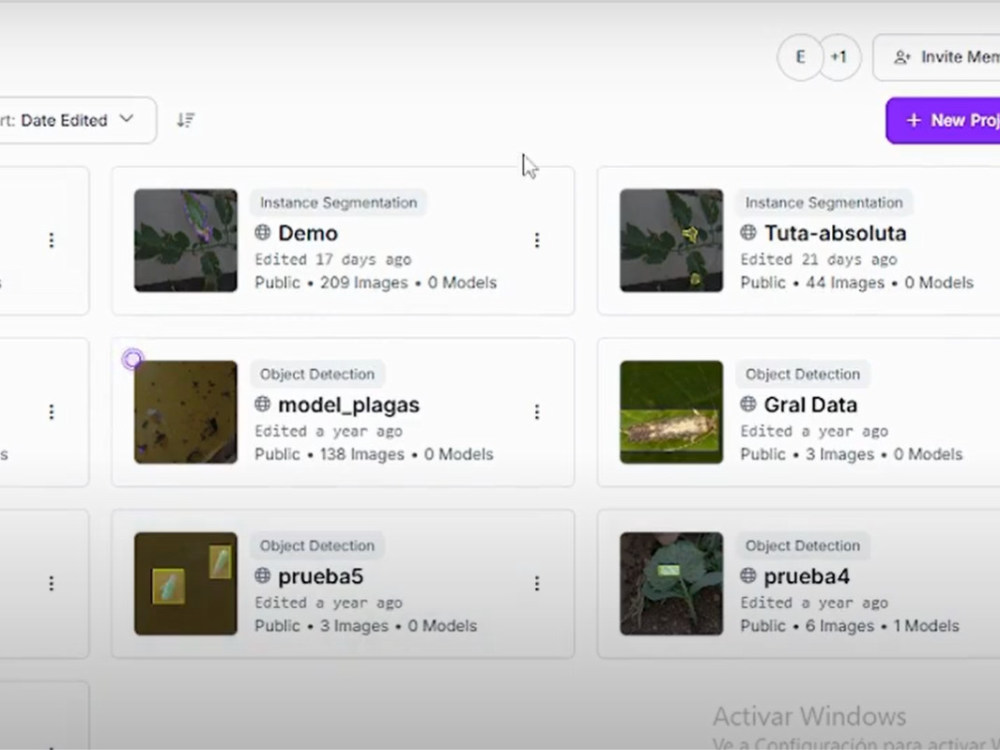Click the prueba5 project title
1000x750 pixels.
pos(321,577)
